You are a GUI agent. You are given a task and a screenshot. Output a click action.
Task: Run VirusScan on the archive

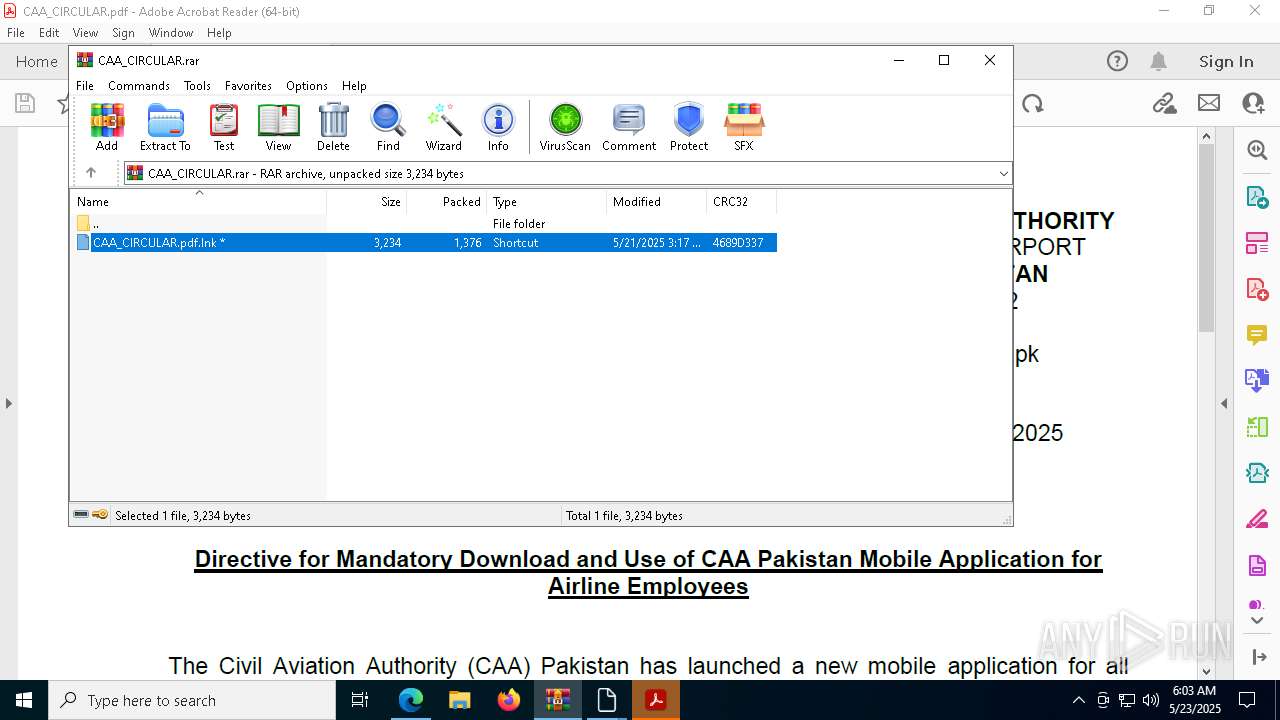[565, 127]
